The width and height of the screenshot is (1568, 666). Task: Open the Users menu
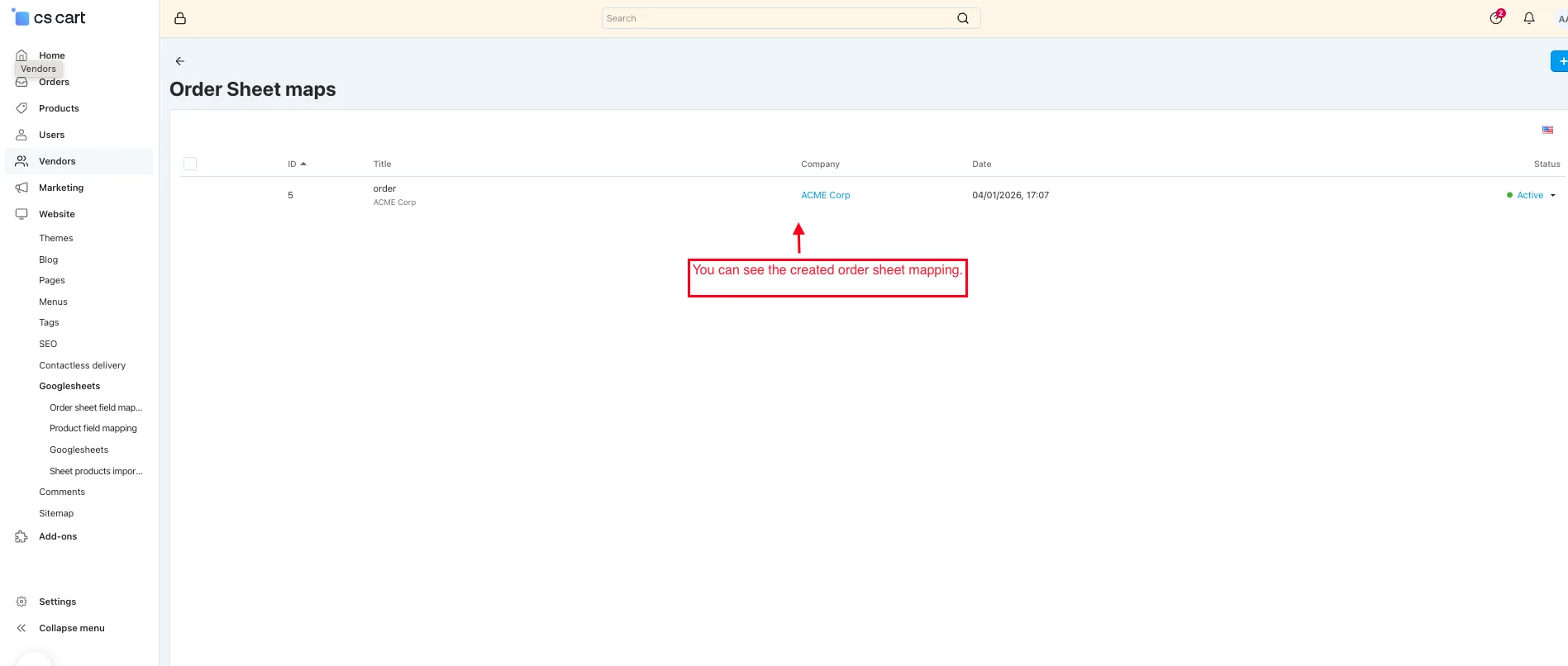[51, 135]
